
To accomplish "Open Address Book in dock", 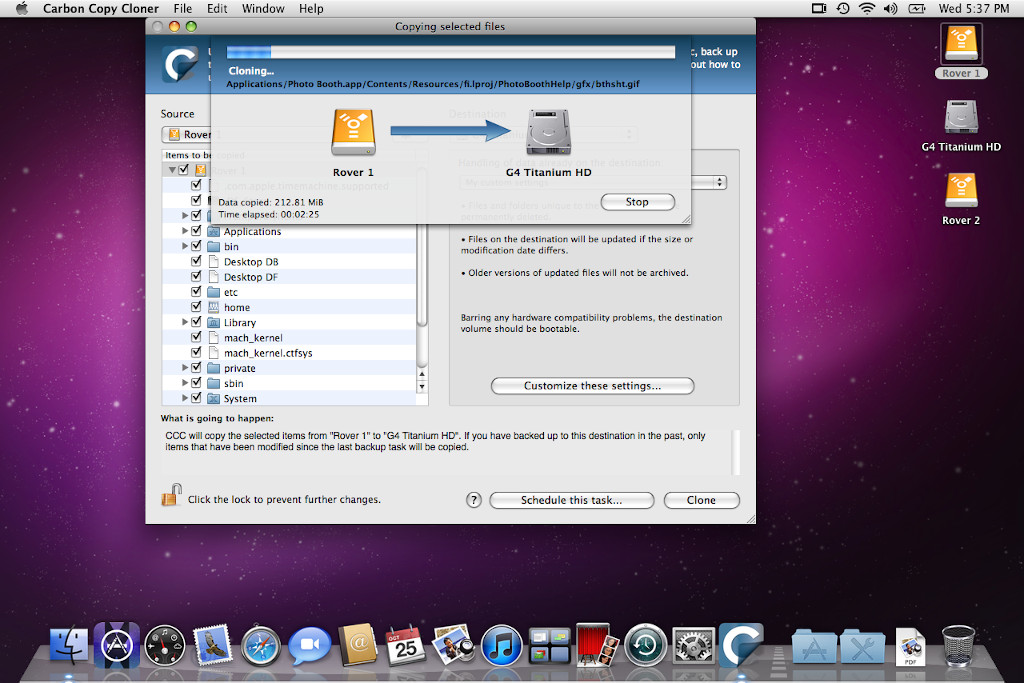I will click(357, 646).
